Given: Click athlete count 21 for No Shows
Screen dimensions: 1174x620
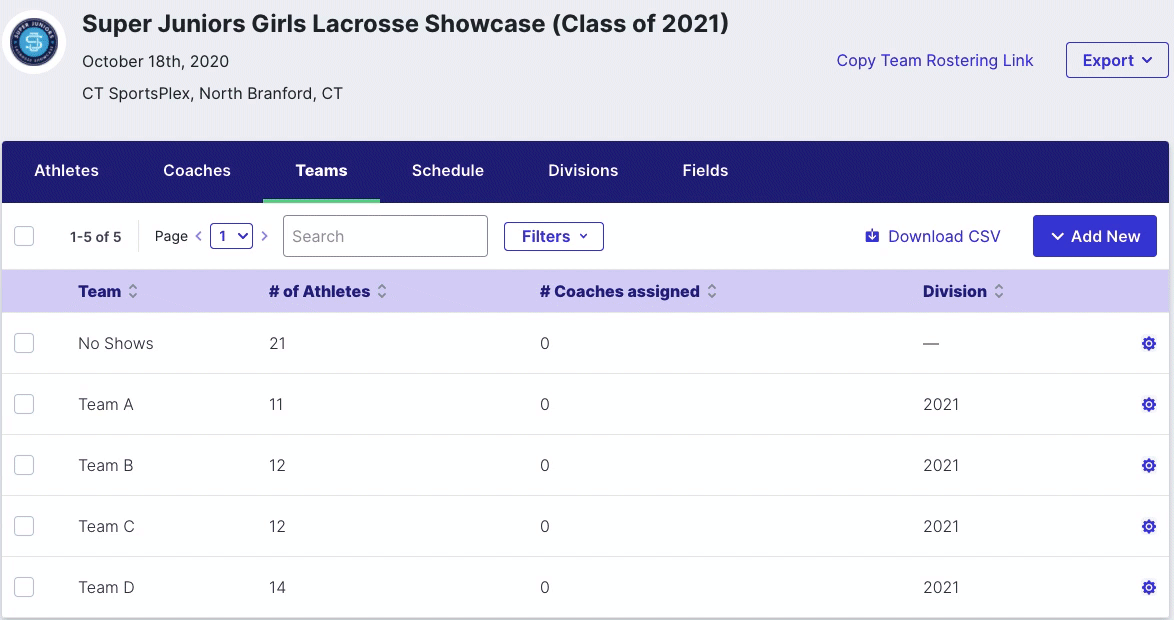Looking at the screenshot, I should click(x=277, y=344).
